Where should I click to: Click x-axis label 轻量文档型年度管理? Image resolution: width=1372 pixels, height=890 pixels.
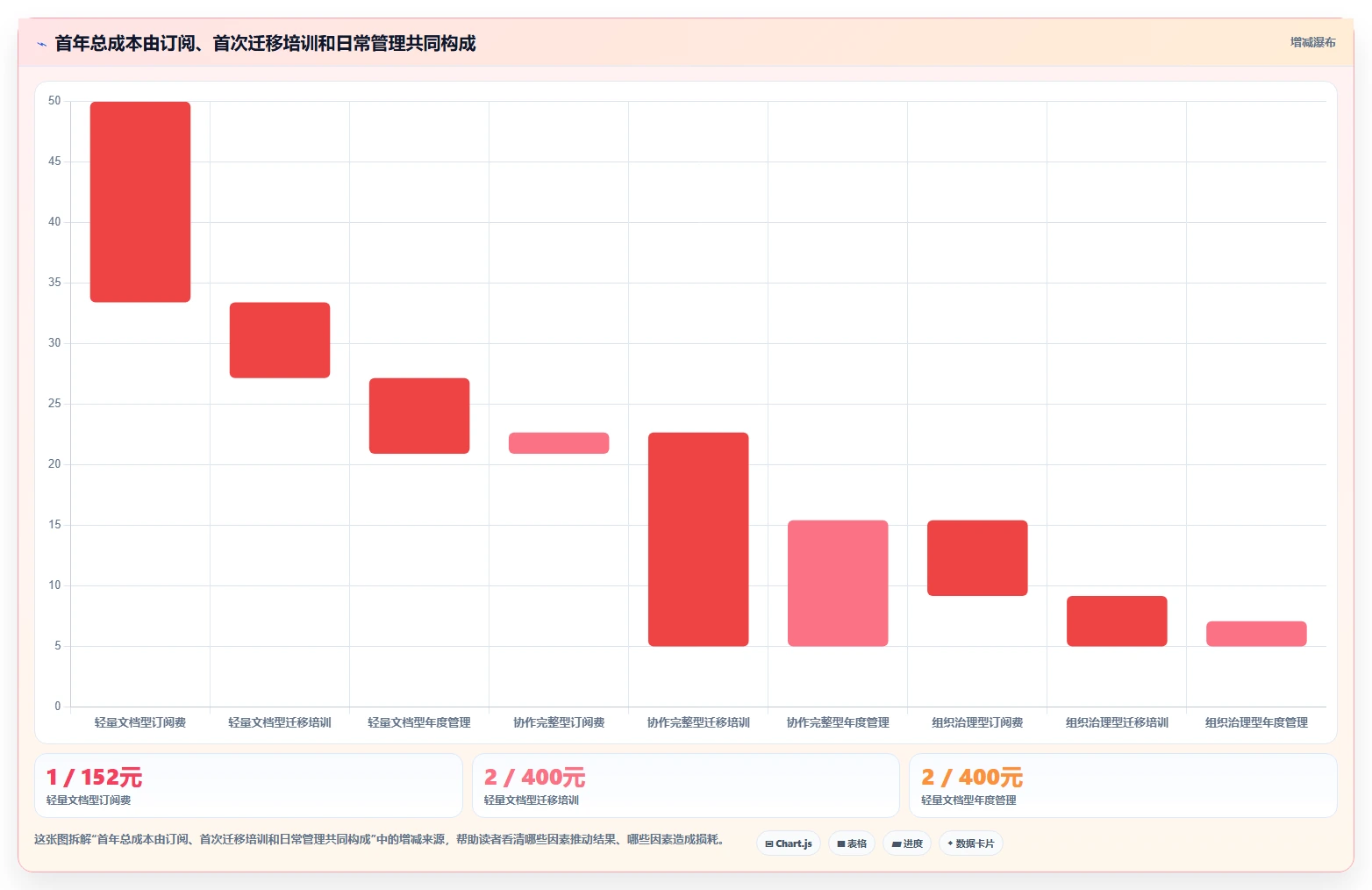coord(419,722)
